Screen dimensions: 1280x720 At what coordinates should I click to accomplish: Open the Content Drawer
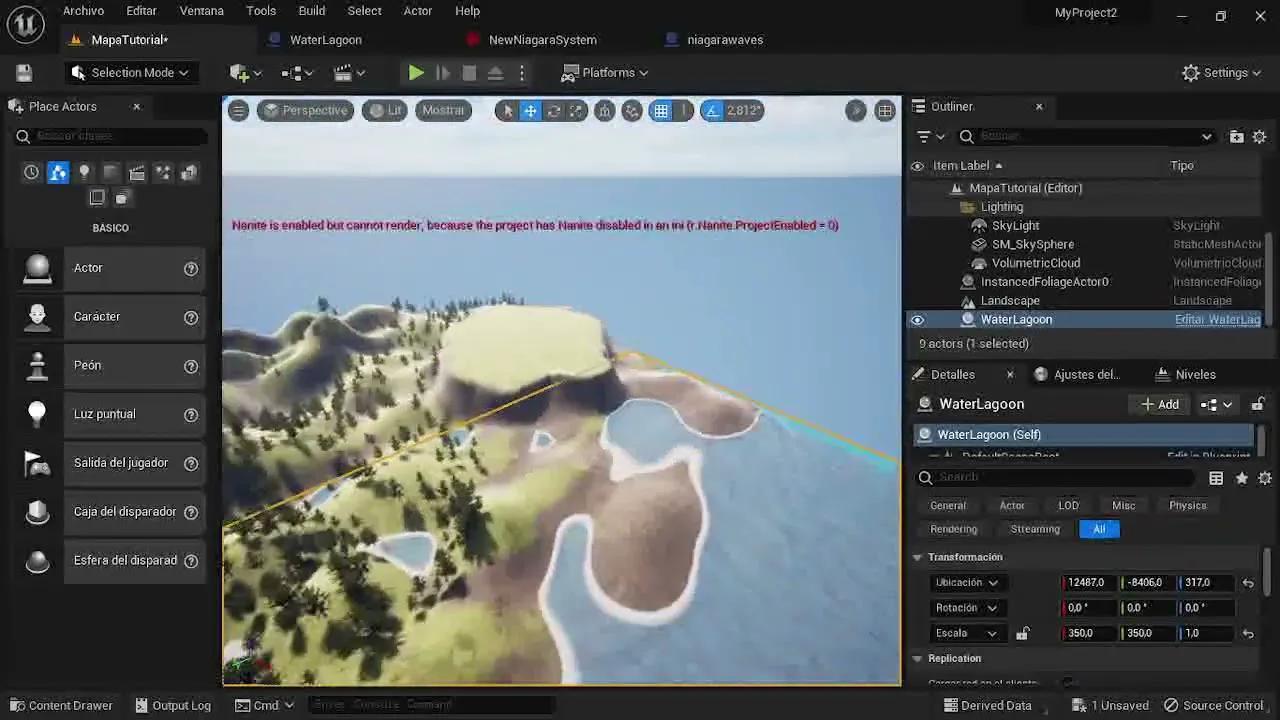pos(62,705)
